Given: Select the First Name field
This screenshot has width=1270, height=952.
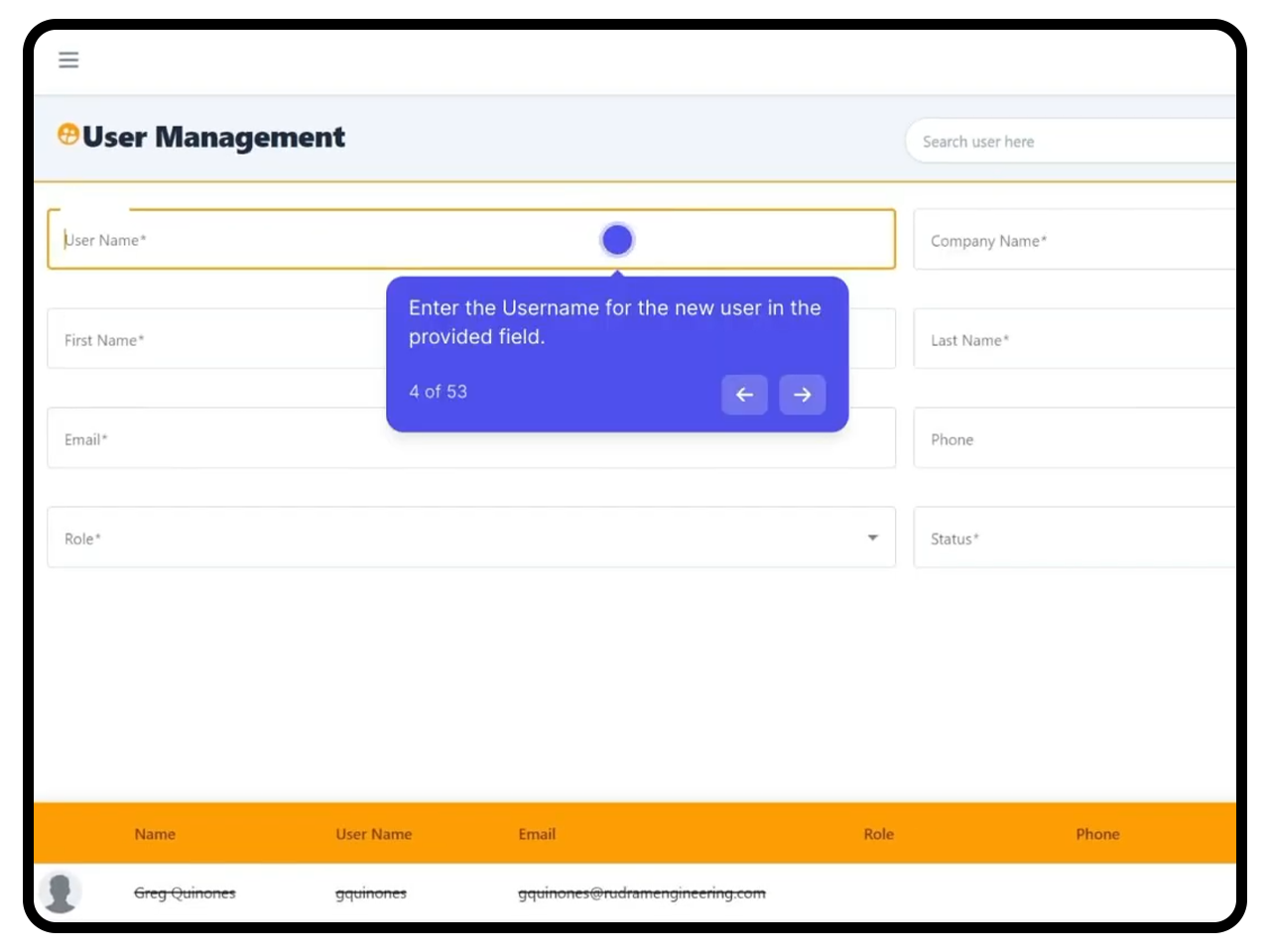Looking at the screenshot, I should 216,338.
